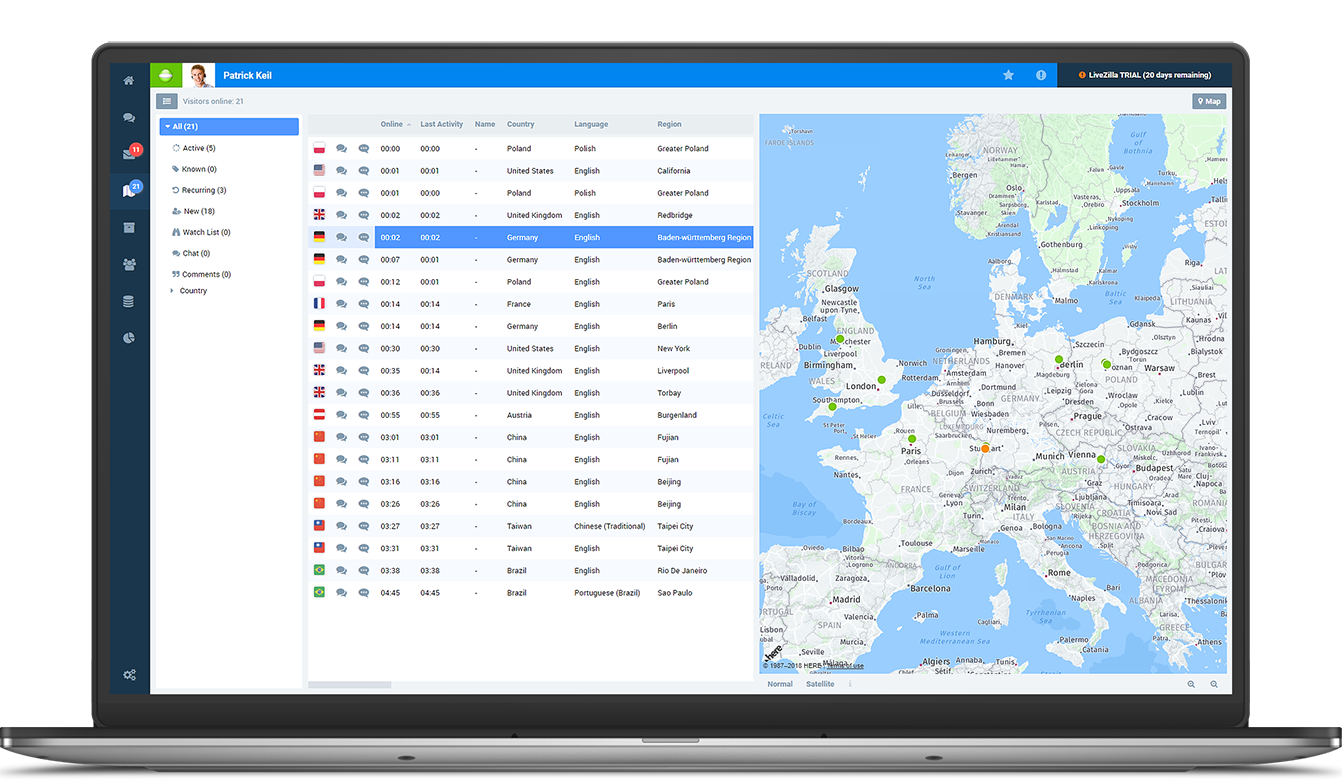Select Comments (0) filter
The image size is (1342, 781).
coord(201,274)
